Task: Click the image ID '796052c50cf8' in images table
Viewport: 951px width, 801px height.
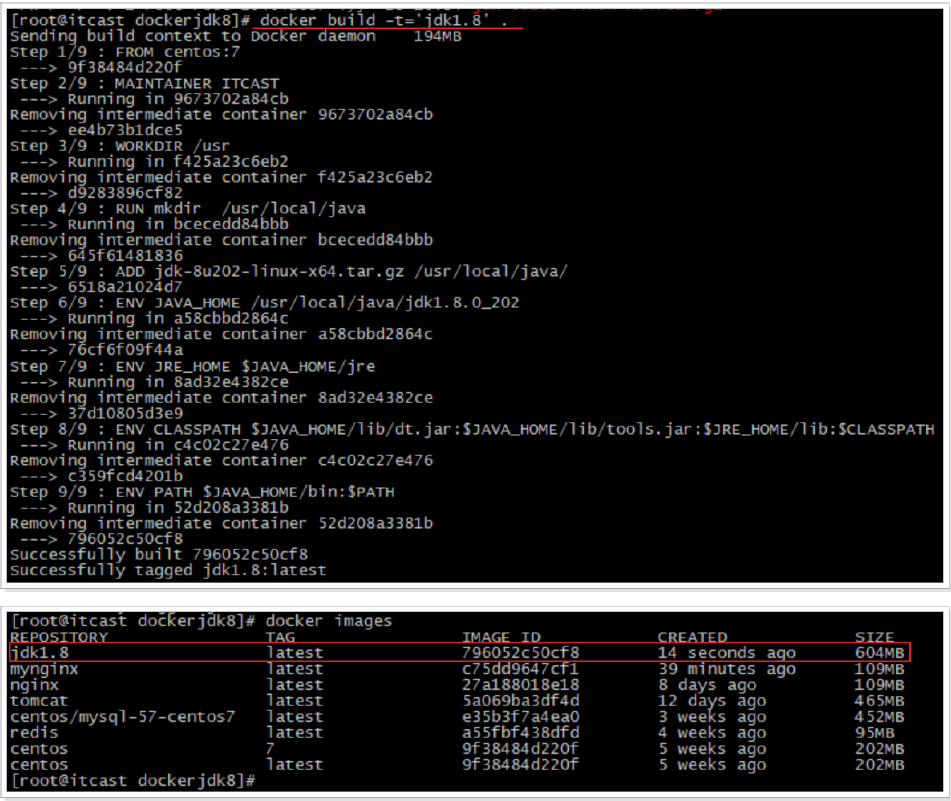Action: pos(520,652)
